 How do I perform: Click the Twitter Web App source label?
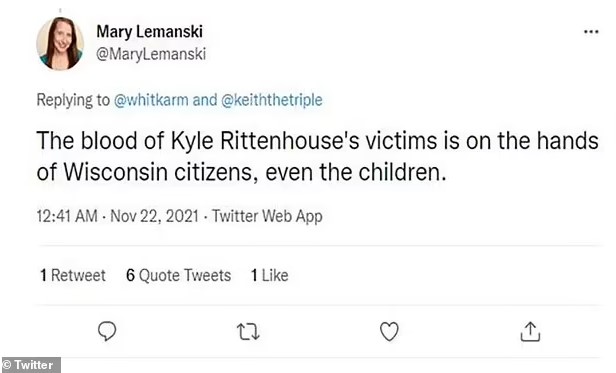[267, 216]
